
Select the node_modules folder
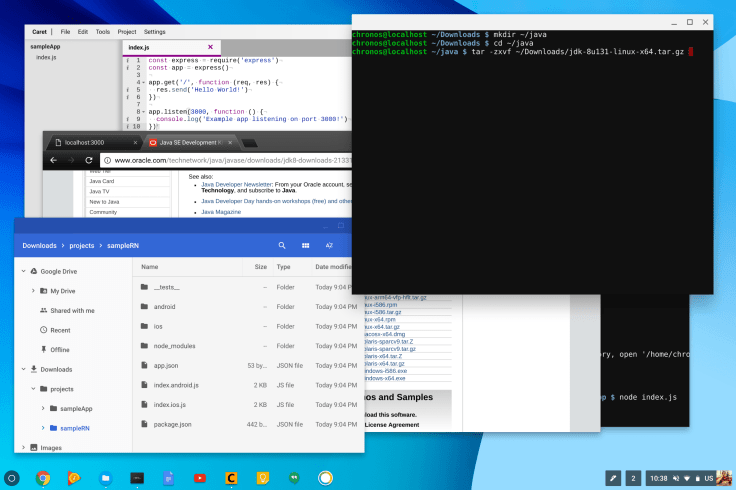(x=173, y=345)
